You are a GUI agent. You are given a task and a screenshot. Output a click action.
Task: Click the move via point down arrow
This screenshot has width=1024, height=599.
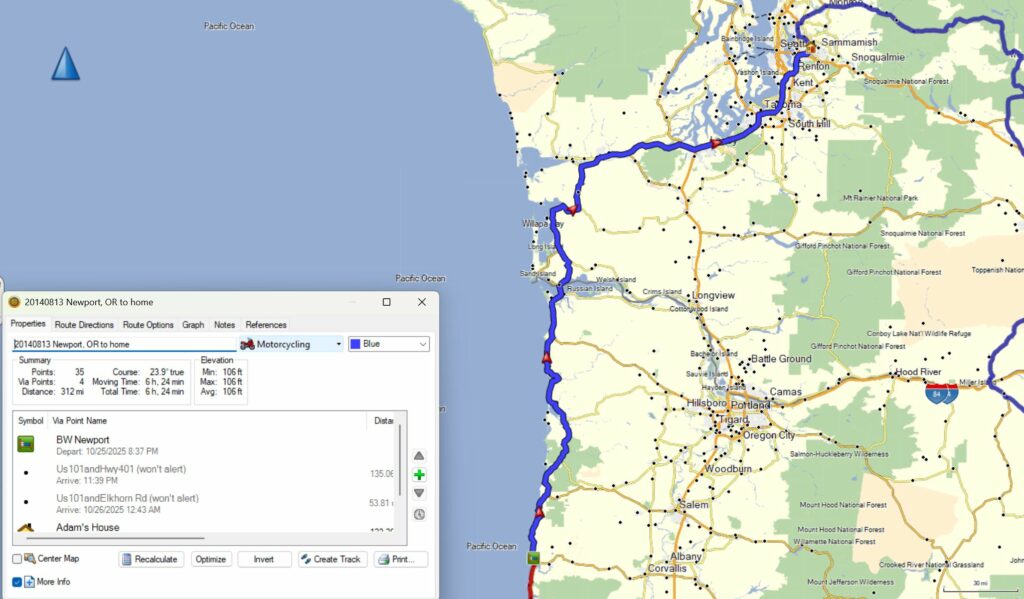click(x=419, y=493)
